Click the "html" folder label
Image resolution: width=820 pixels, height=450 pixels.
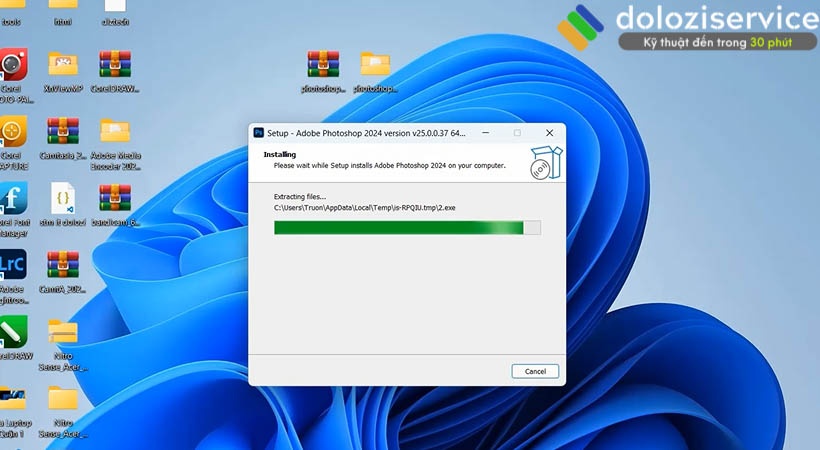point(63,22)
